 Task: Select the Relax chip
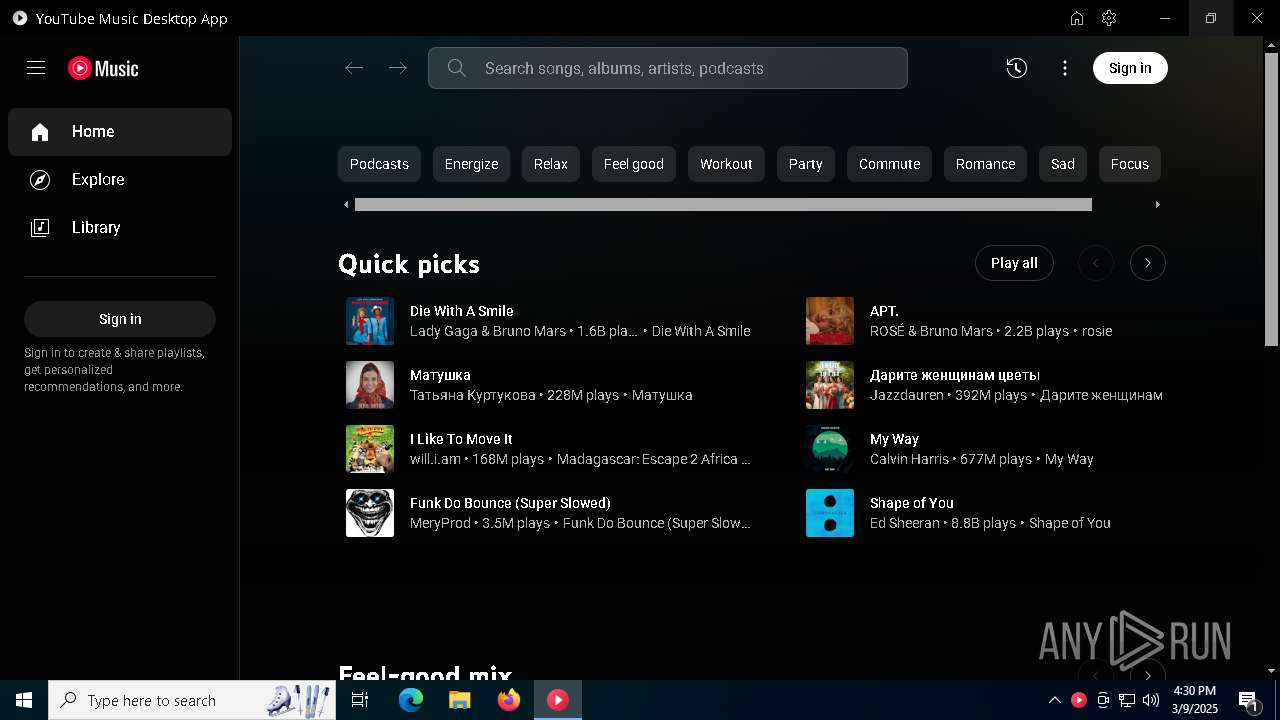coord(551,164)
